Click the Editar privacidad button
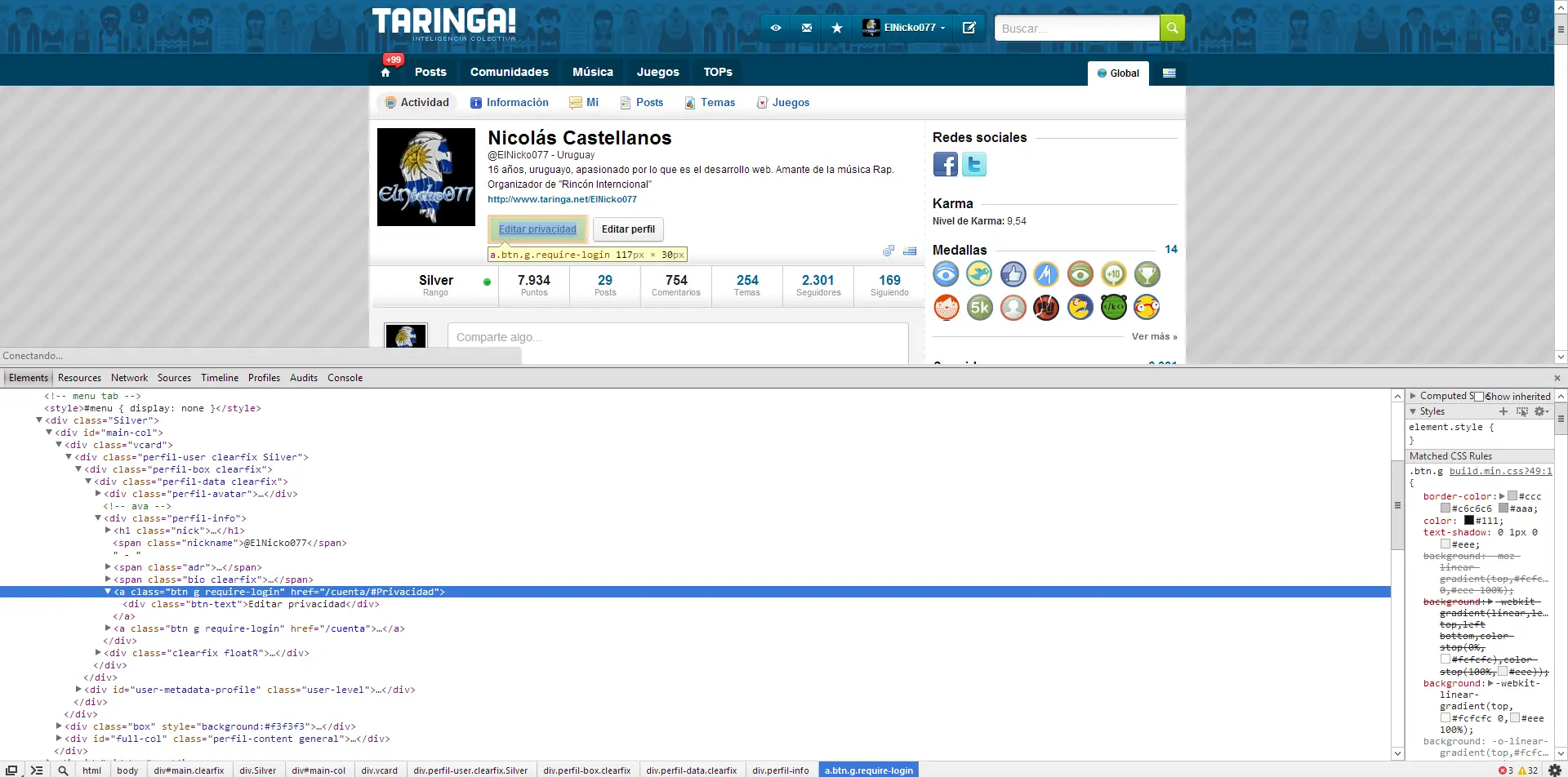1568x777 pixels. [x=537, y=229]
